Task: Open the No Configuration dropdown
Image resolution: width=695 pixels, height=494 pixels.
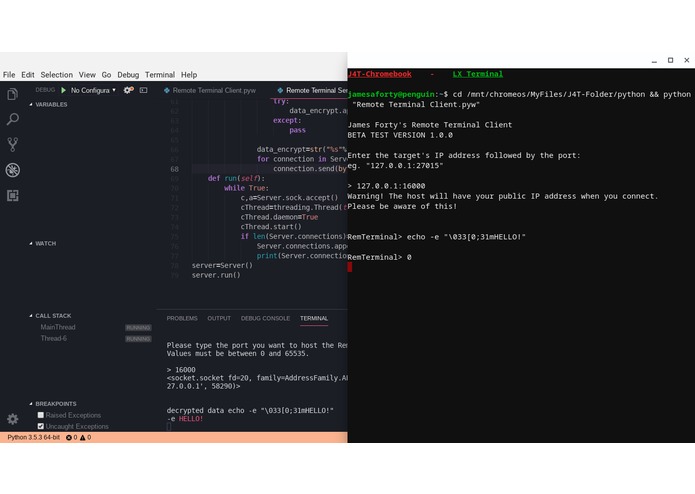Action: (x=93, y=90)
